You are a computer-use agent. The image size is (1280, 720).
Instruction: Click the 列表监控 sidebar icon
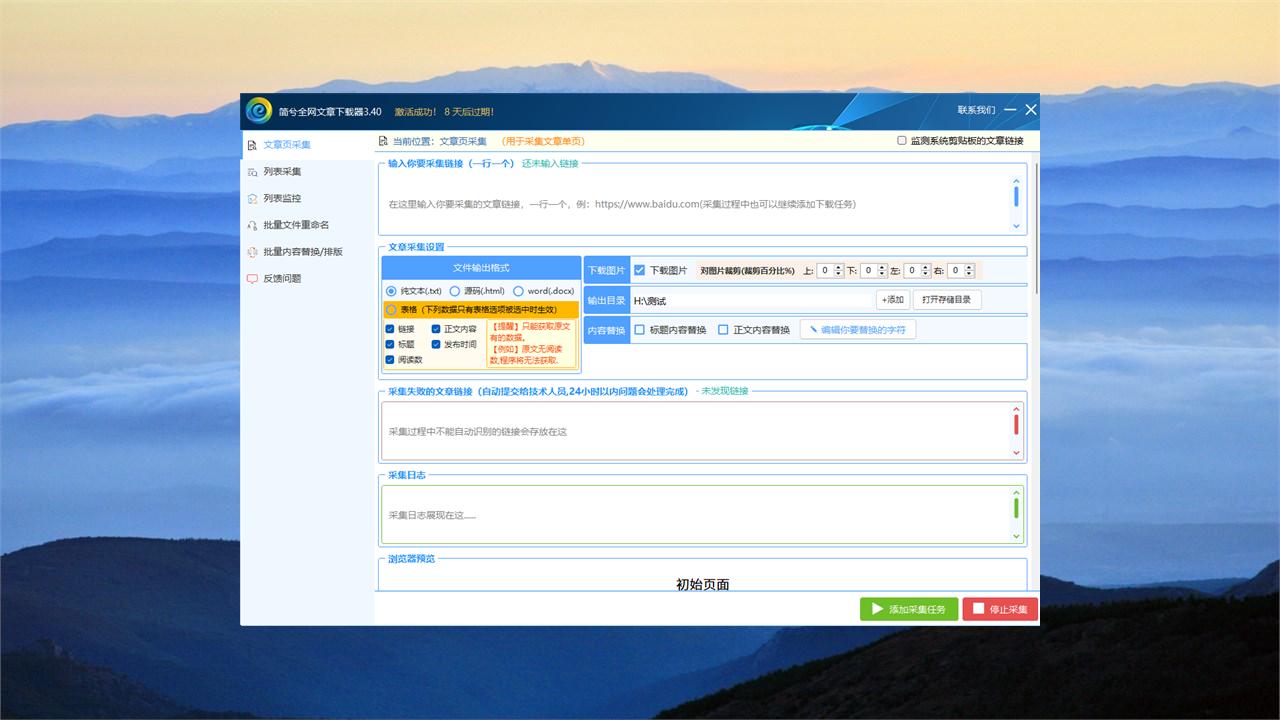coord(252,199)
